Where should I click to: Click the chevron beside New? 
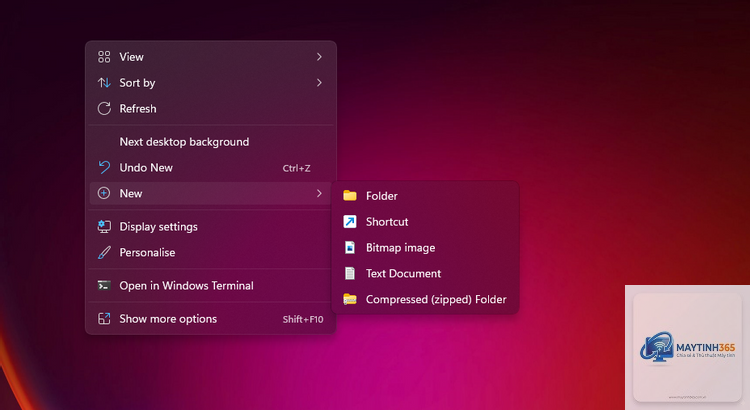coord(319,193)
